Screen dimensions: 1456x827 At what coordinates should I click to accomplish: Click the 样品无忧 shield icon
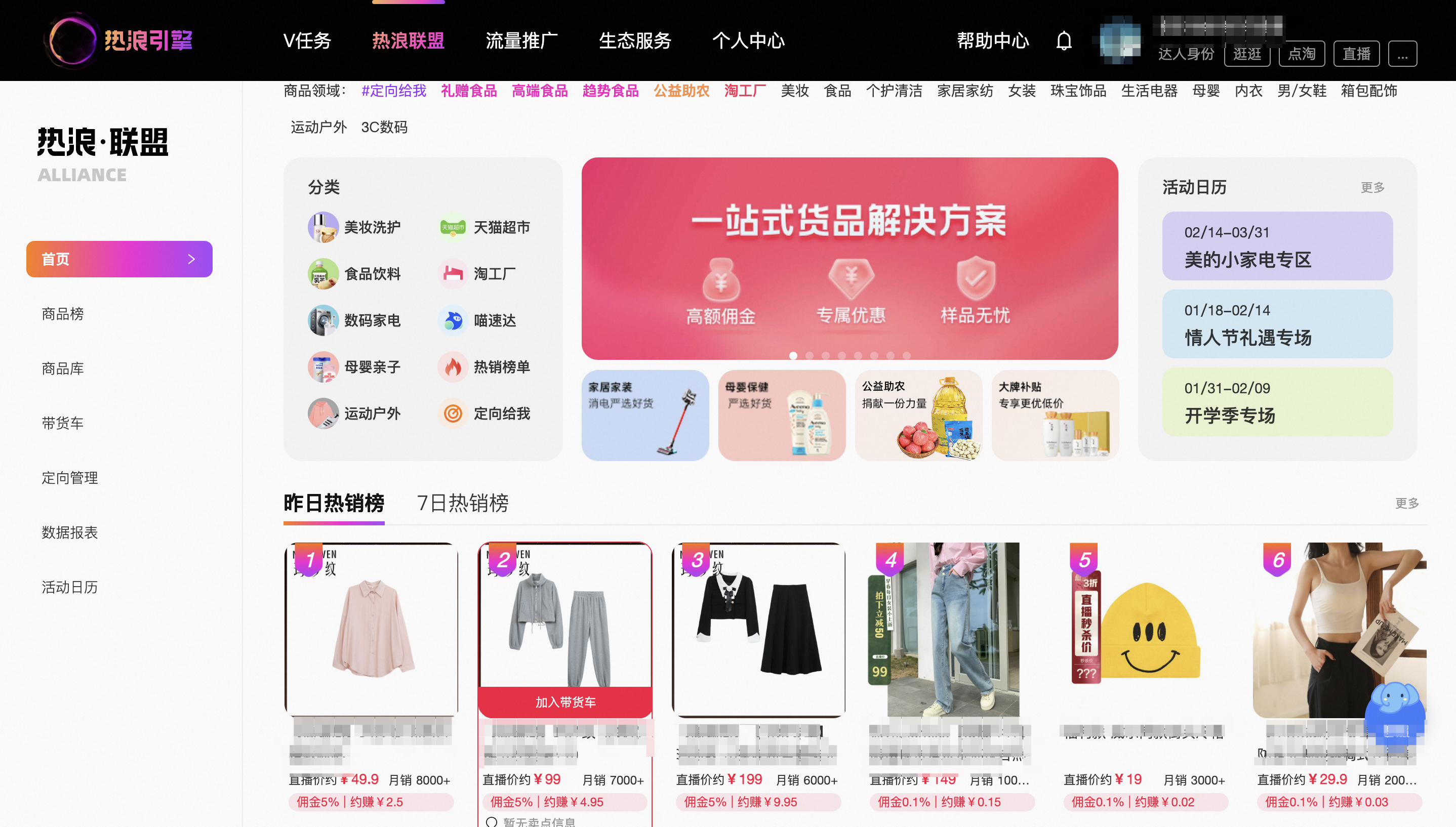976,278
